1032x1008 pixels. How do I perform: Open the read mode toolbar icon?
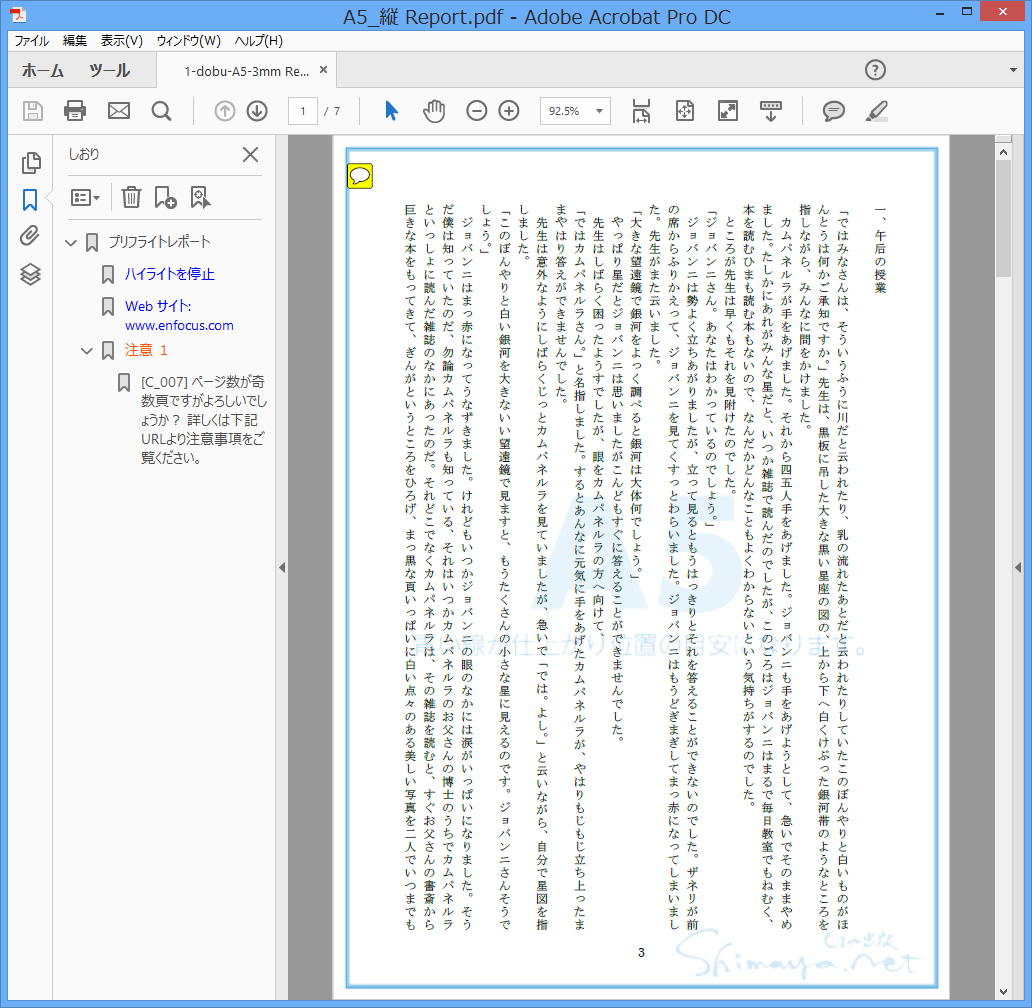tap(770, 111)
